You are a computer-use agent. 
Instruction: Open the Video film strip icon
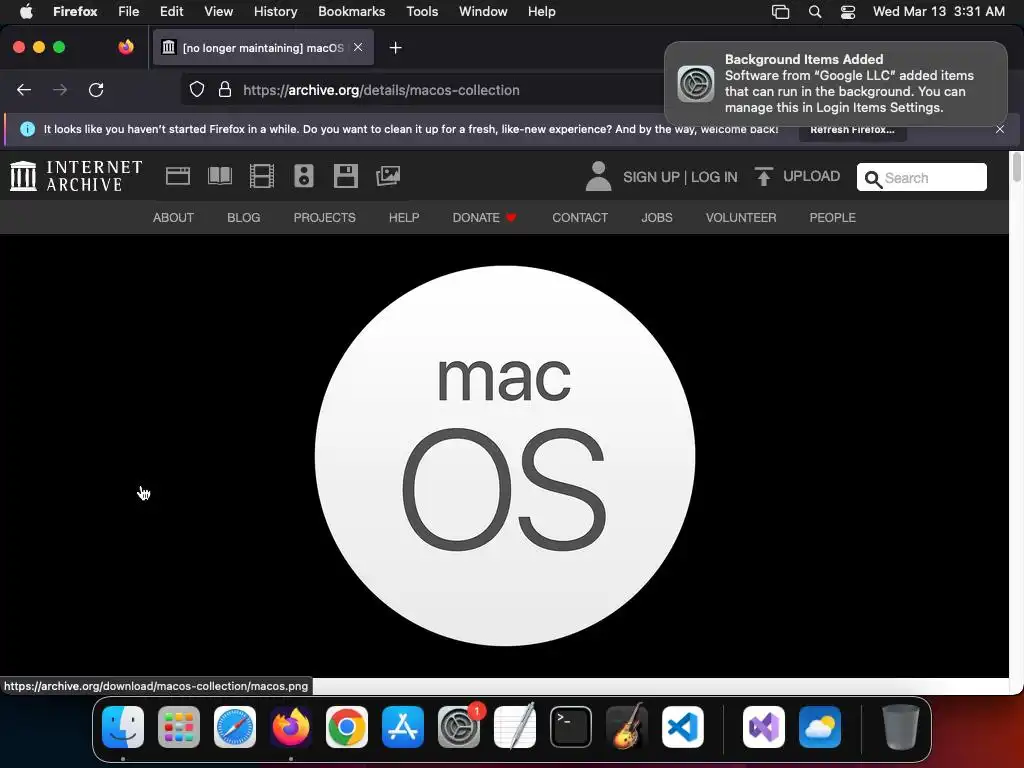click(262, 176)
